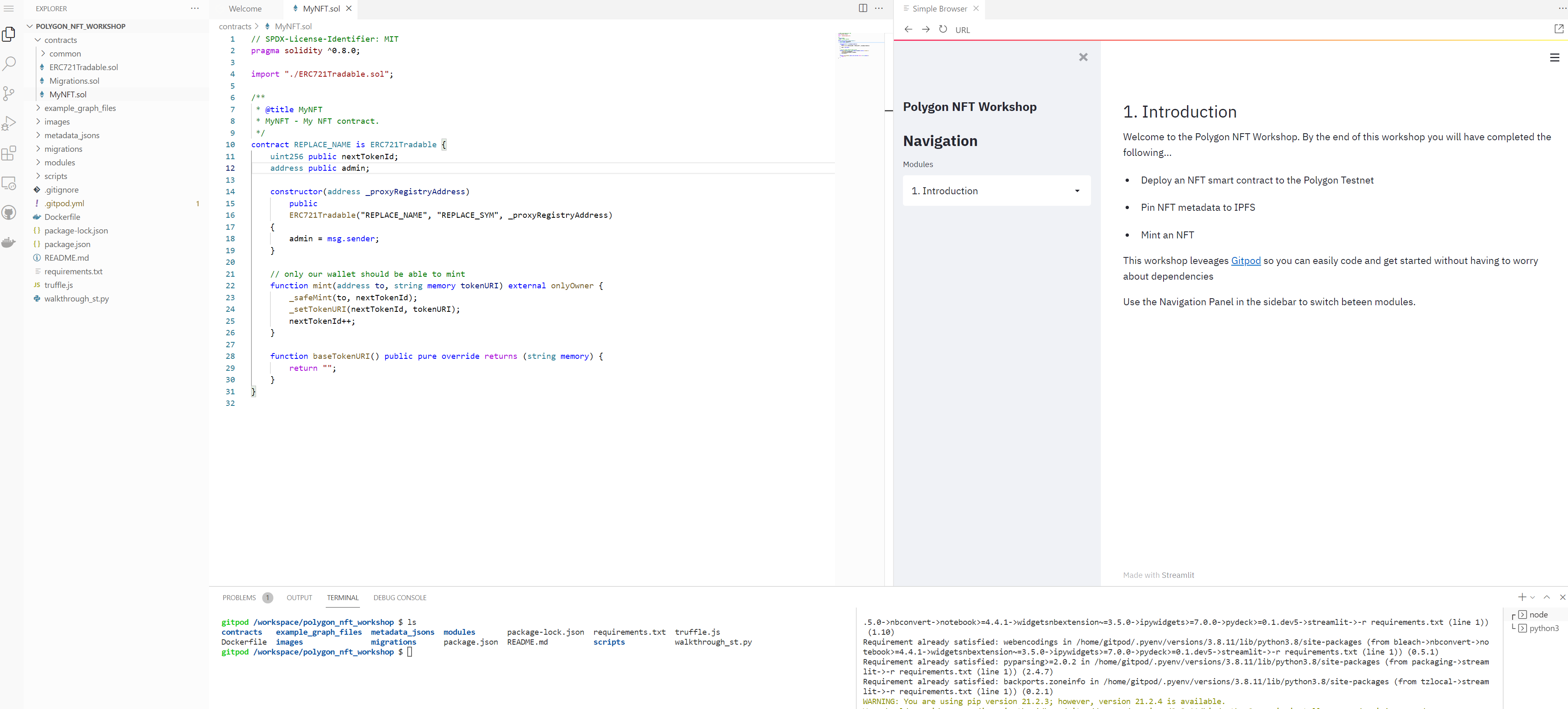Viewport: 1568px width, 709px height.
Task: Open the ERC721Tradable.sol file
Action: [x=83, y=68]
